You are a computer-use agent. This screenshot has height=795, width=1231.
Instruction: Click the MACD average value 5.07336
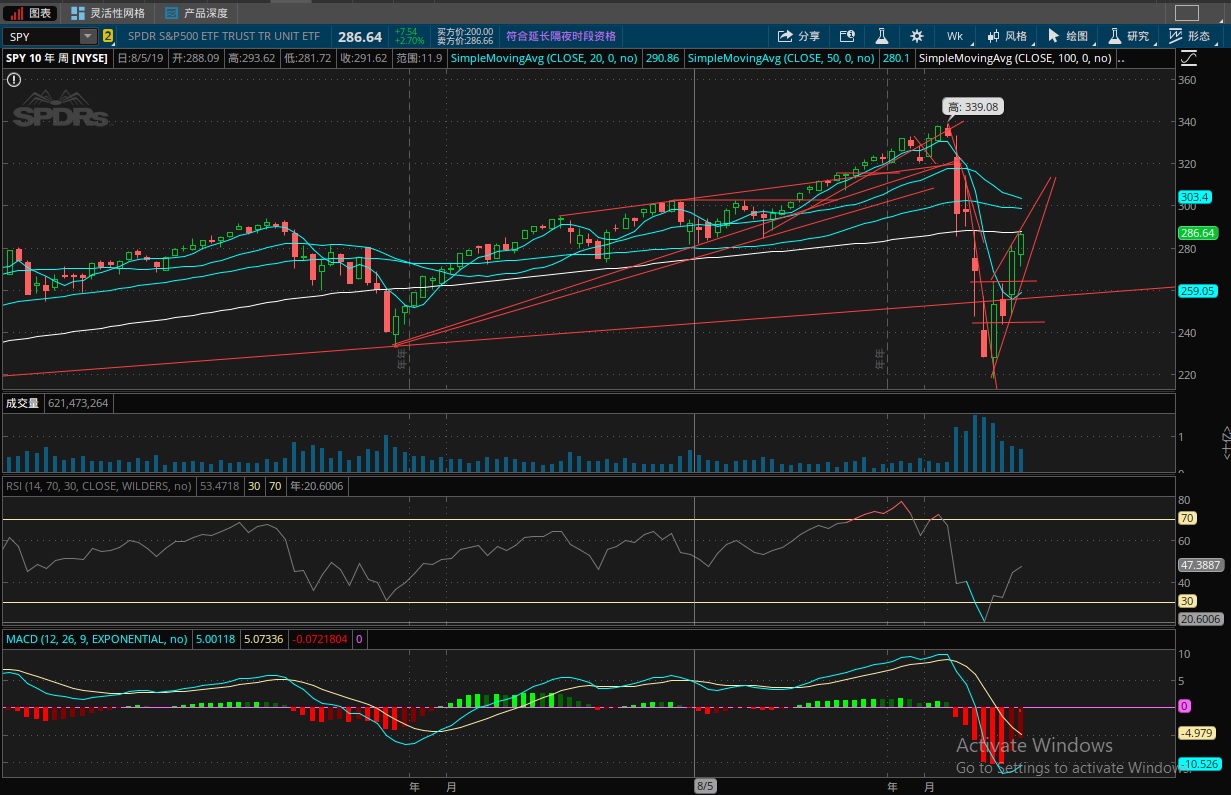point(265,638)
